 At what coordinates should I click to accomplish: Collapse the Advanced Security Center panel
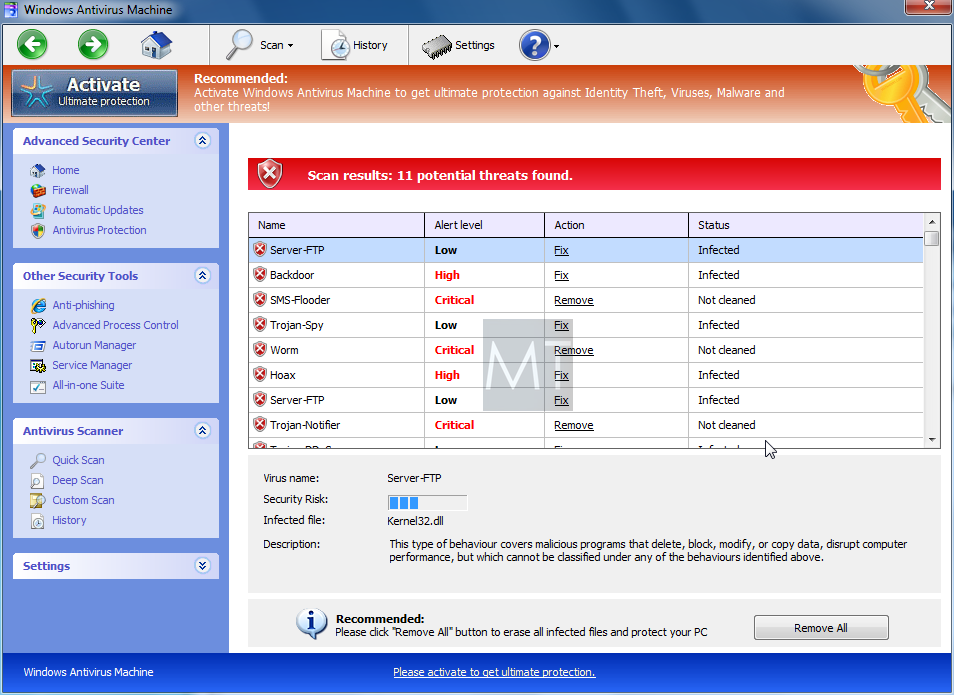coord(203,141)
